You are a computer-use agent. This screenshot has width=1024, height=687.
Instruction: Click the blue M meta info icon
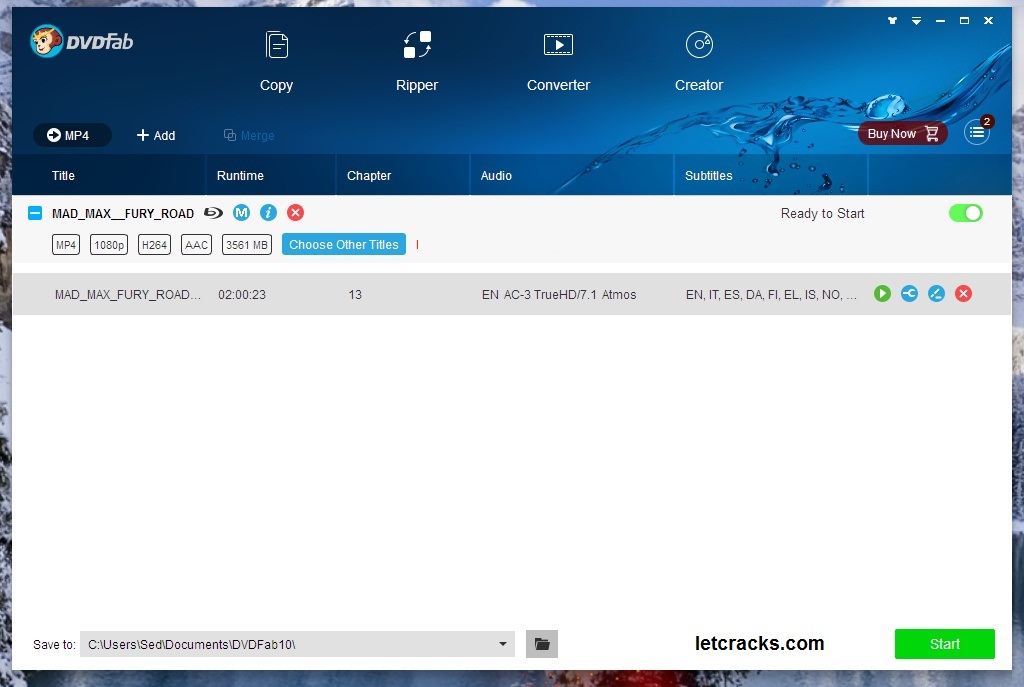coord(242,212)
